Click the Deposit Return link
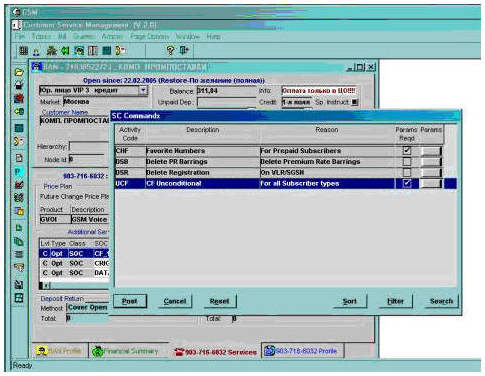Screen dimensions: 485x376 62,299
